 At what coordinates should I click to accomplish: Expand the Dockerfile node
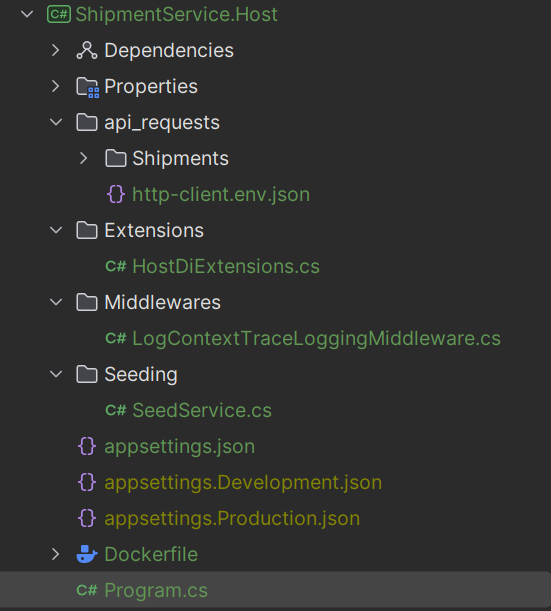[x=56, y=554]
